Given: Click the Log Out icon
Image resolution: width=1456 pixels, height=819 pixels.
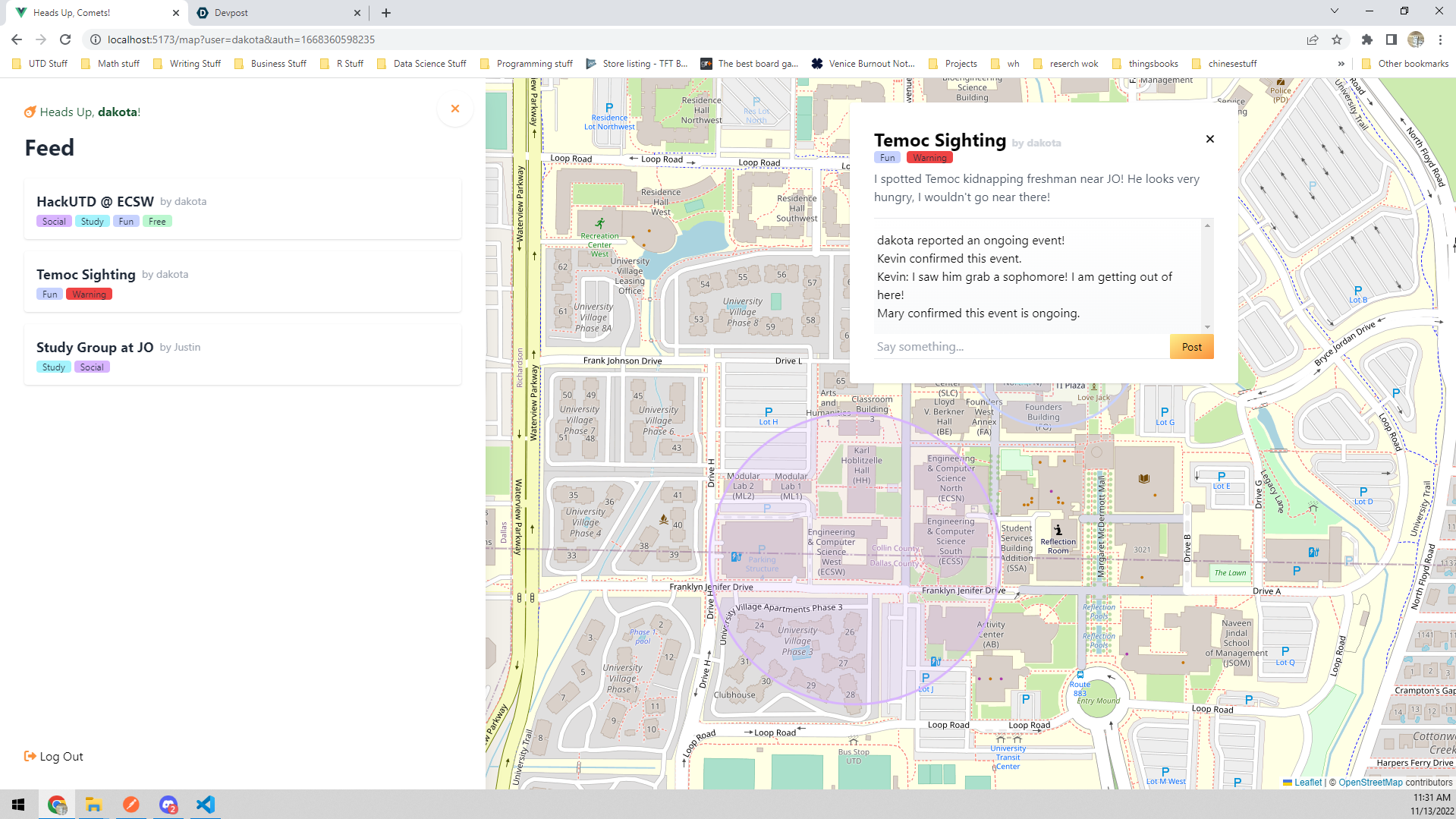Looking at the screenshot, I should 30,756.
